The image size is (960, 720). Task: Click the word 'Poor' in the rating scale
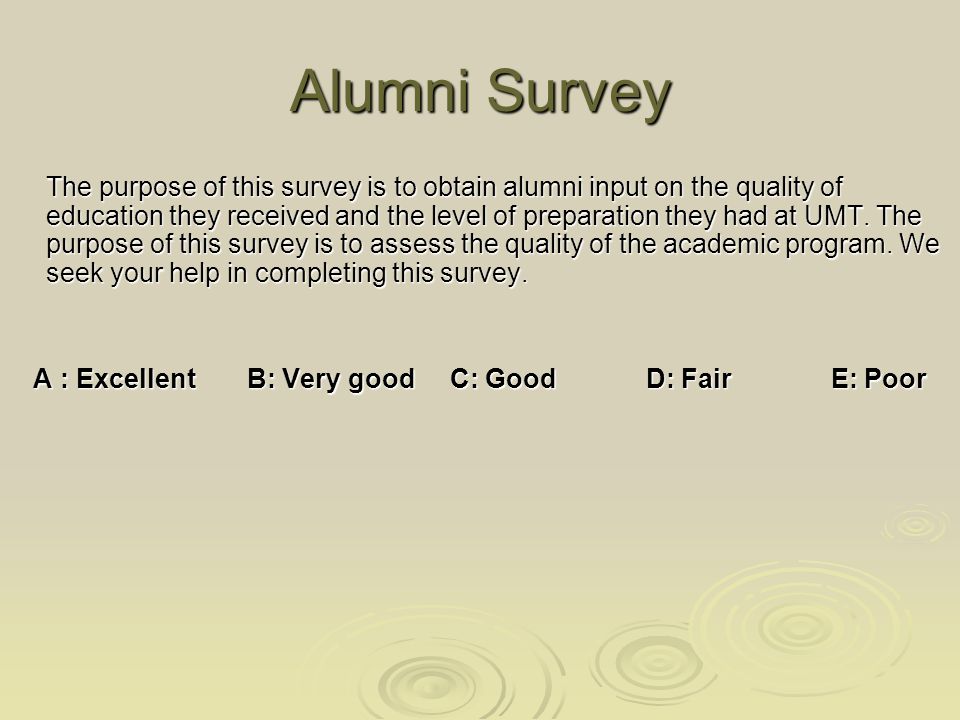pos(895,378)
